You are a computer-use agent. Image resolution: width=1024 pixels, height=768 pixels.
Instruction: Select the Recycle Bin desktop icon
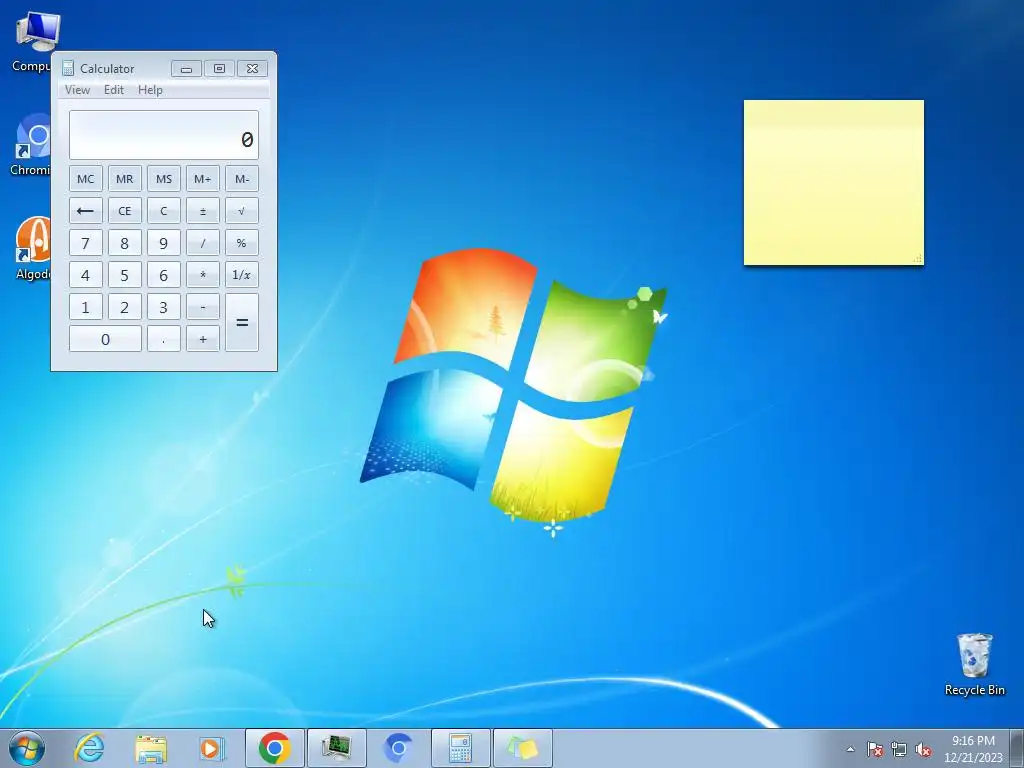point(974,664)
